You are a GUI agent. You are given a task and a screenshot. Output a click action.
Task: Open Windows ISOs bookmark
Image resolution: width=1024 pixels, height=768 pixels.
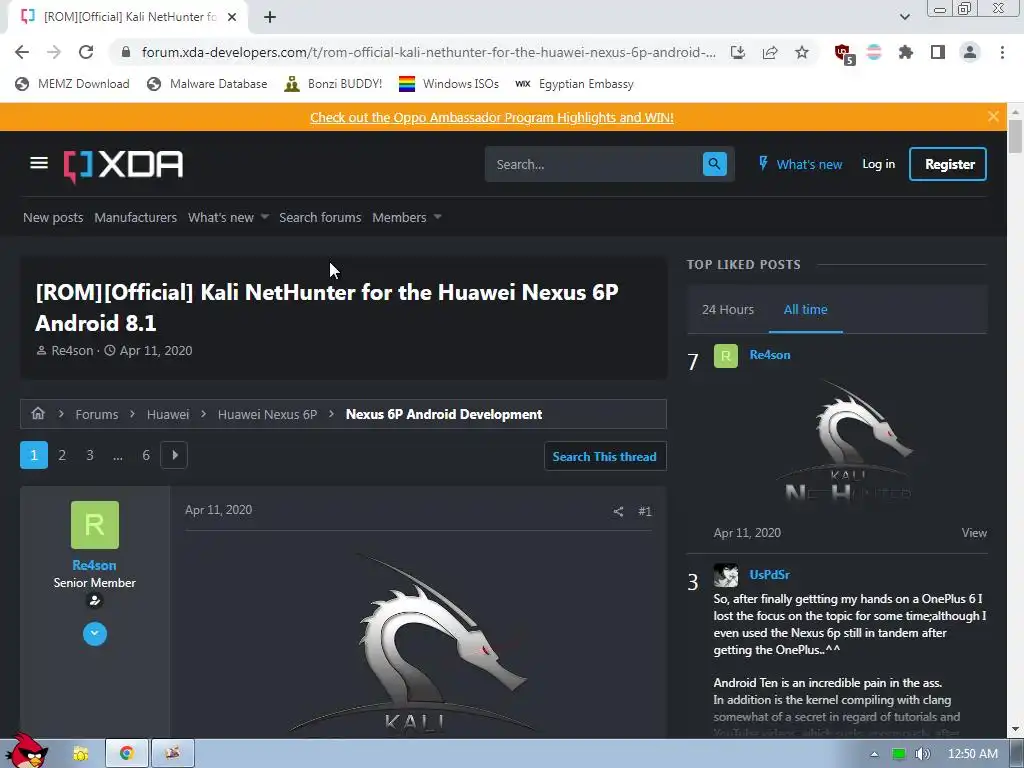tap(449, 84)
